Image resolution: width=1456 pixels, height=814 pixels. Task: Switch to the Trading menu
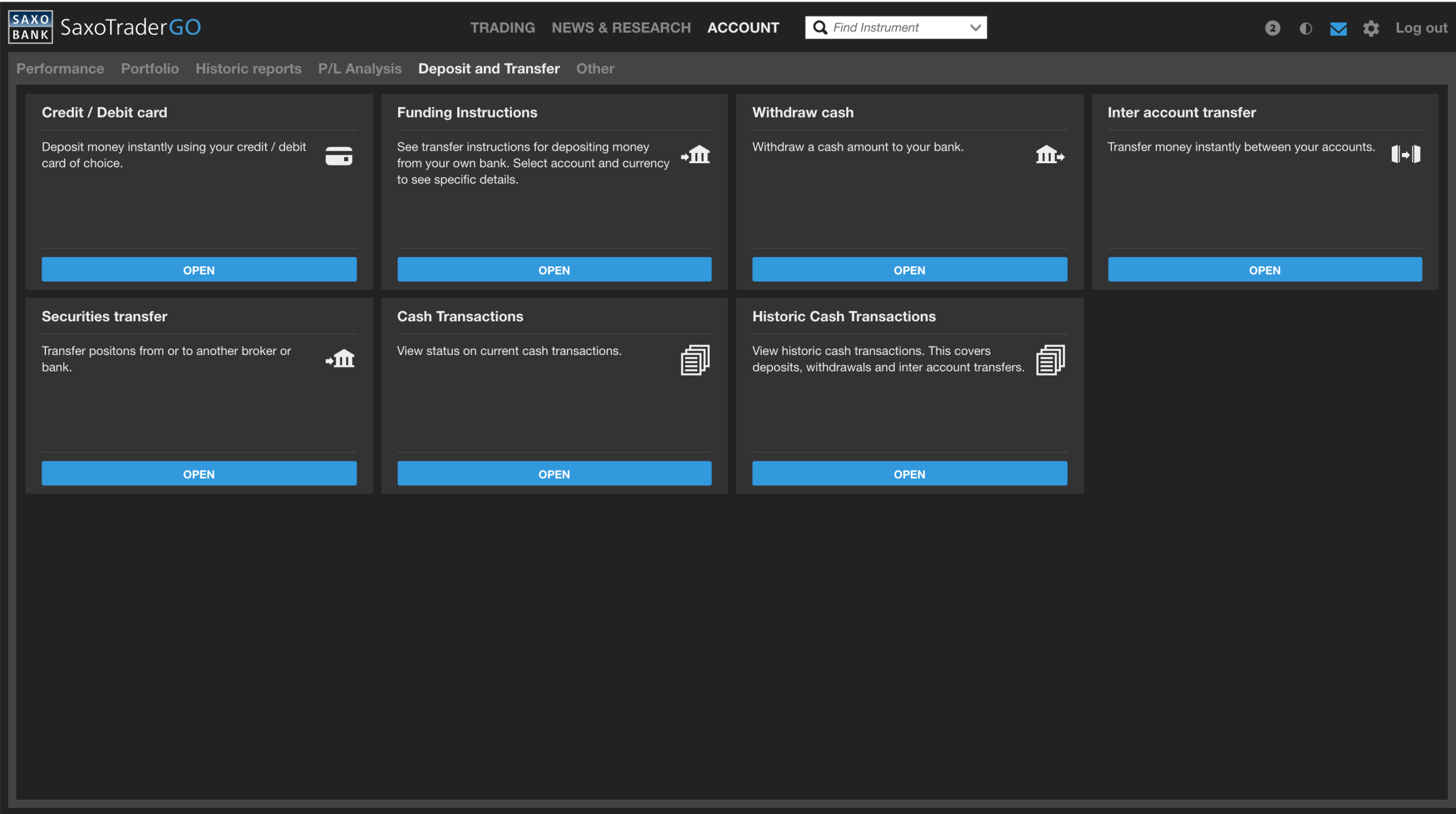502,27
